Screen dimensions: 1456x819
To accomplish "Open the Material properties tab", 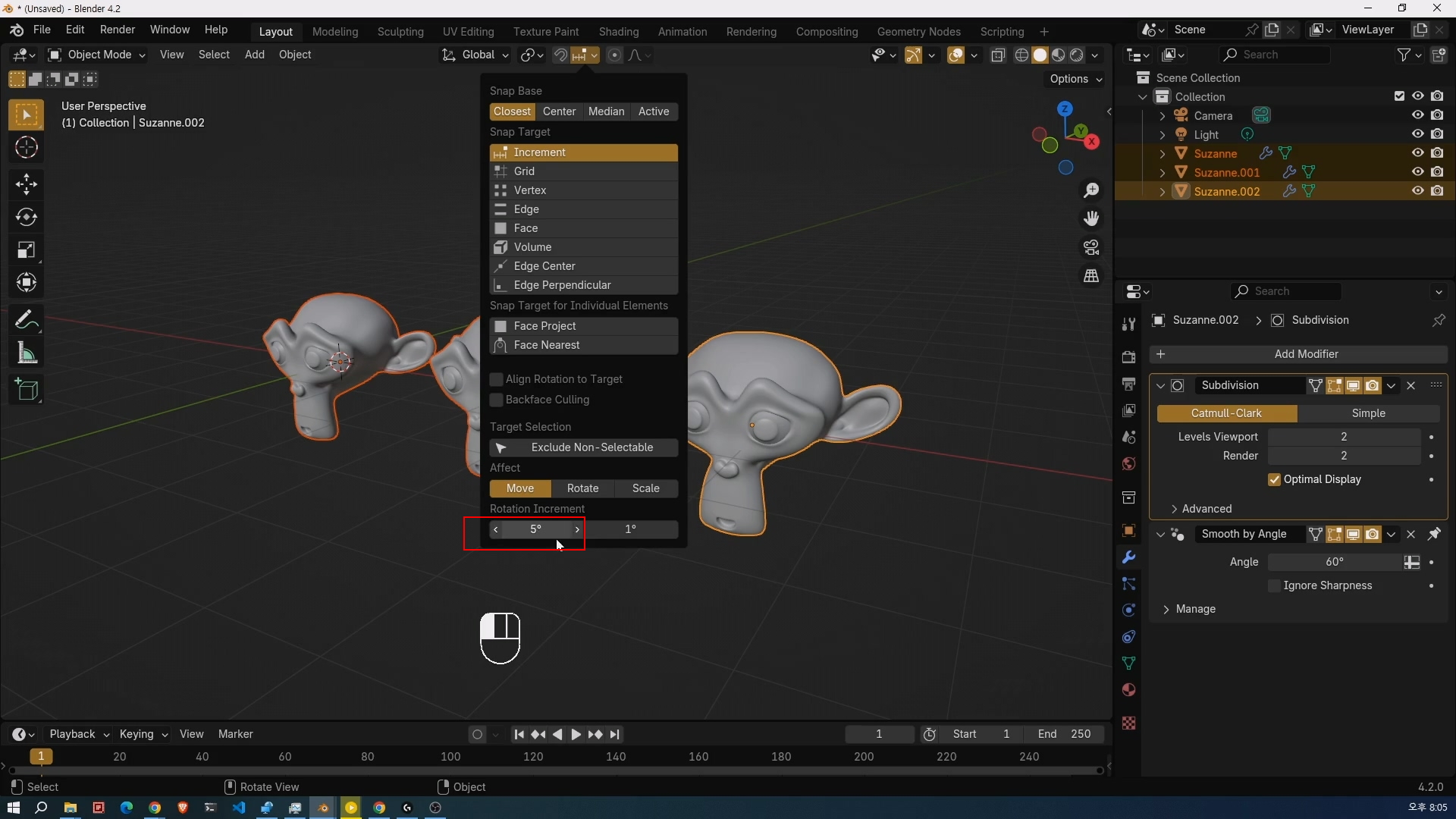I will pos(1128,690).
